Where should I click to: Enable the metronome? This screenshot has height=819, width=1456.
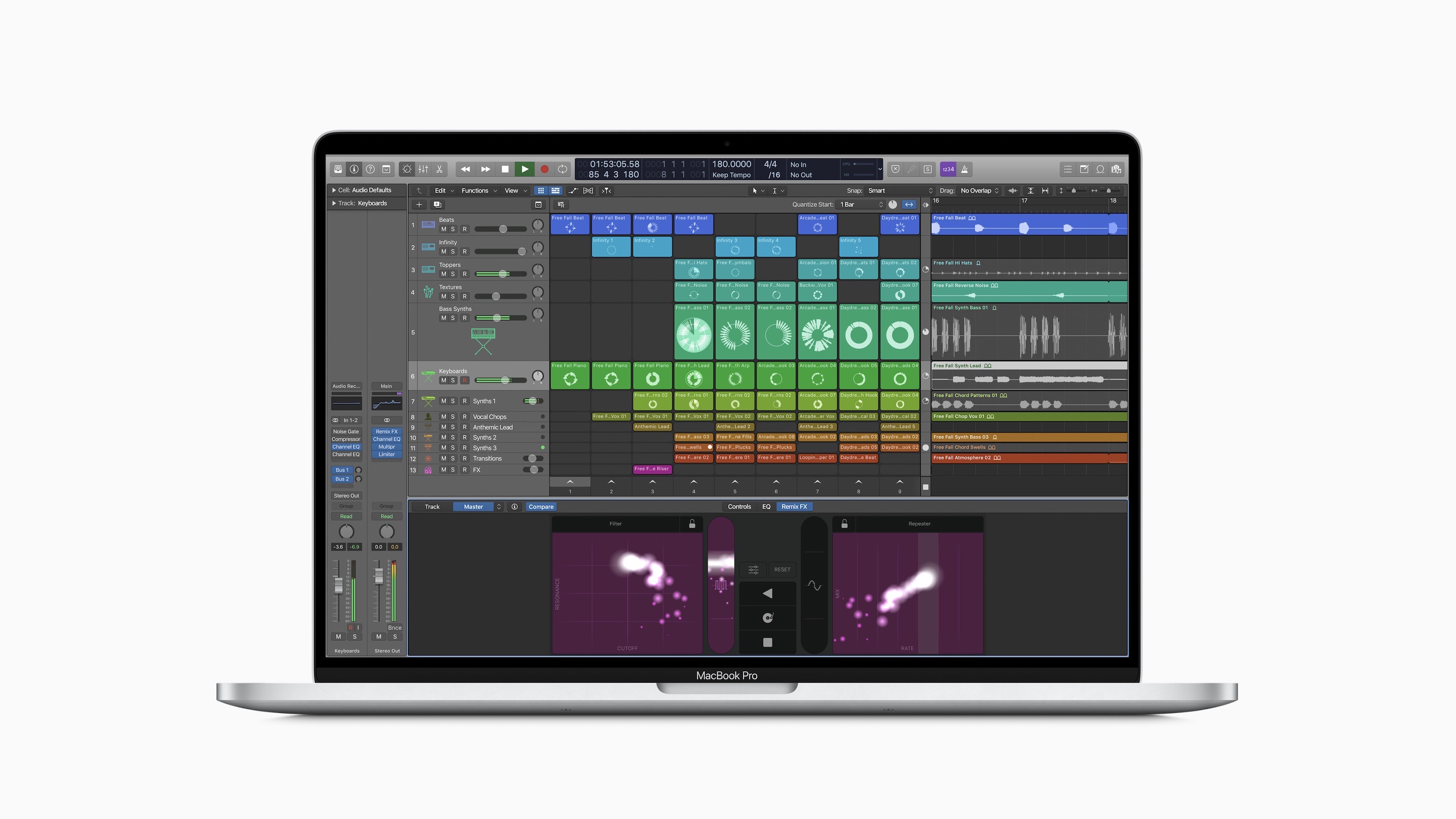click(x=965, y=169)
